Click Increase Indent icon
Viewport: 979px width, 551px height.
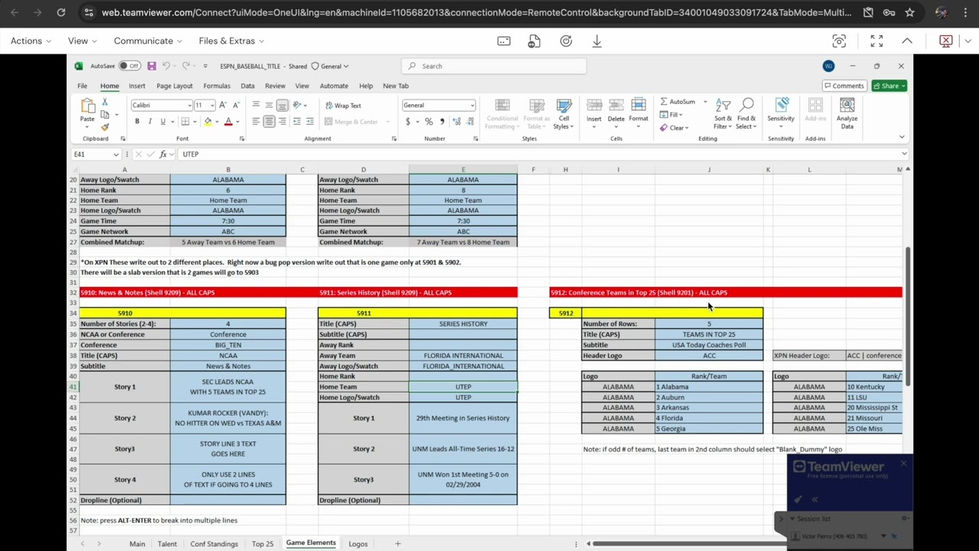310,122
